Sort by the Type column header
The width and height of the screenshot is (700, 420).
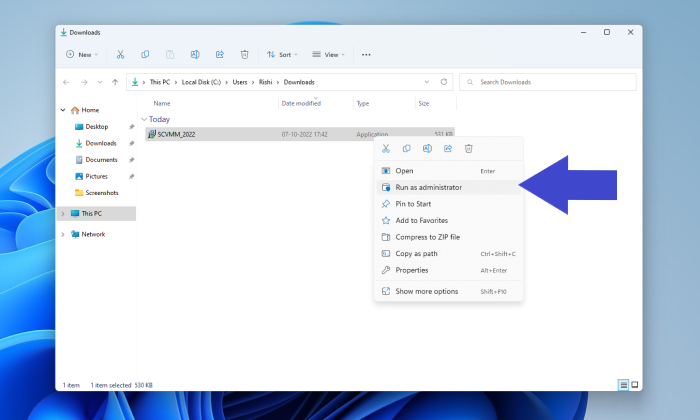click(362, 104)
